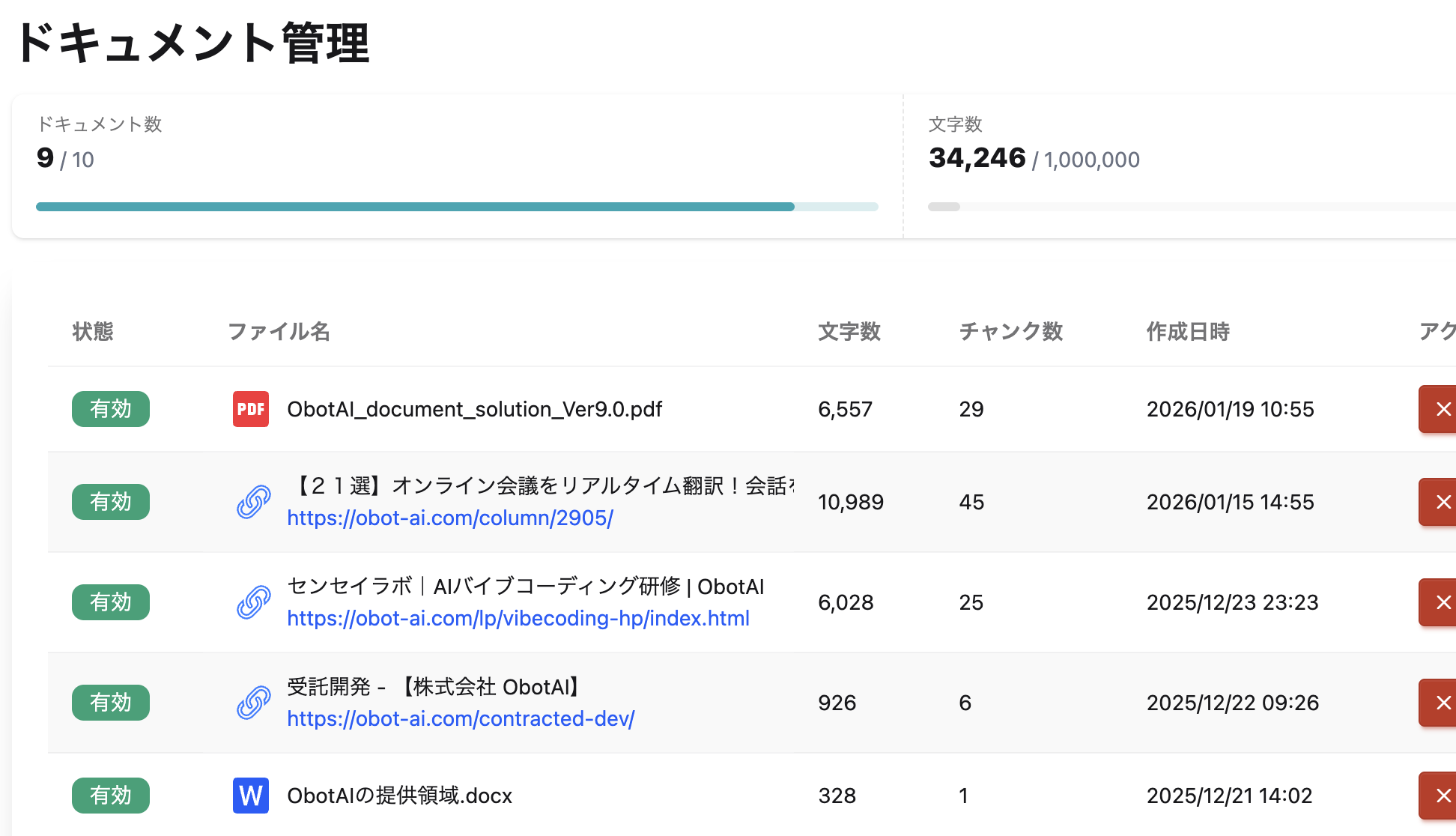Delete ObotAI_document_solution_Ver9.0.pdf with the red X
Viewport: 1456px width, 836px height.
tap(1441, 409)
